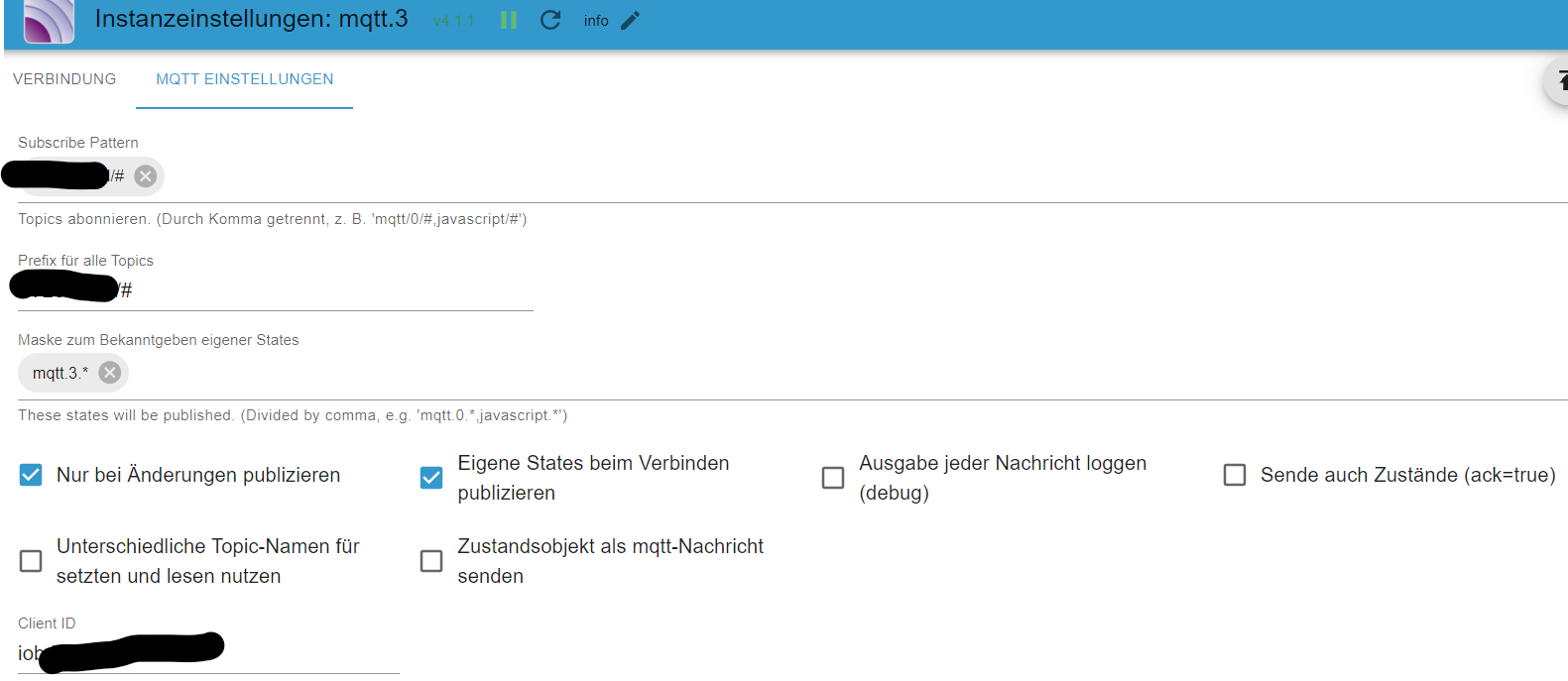Image resolution: width=1568 pixels, height=681 pixels.
Task: Disable Eigene States beim Verbinden publizieren
Action: [431, 478]
